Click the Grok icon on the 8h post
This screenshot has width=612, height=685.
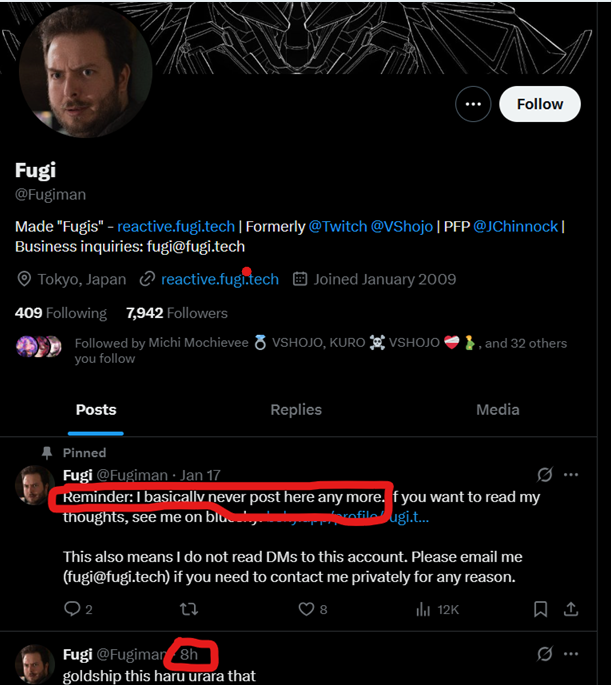[x=545, y=654]
